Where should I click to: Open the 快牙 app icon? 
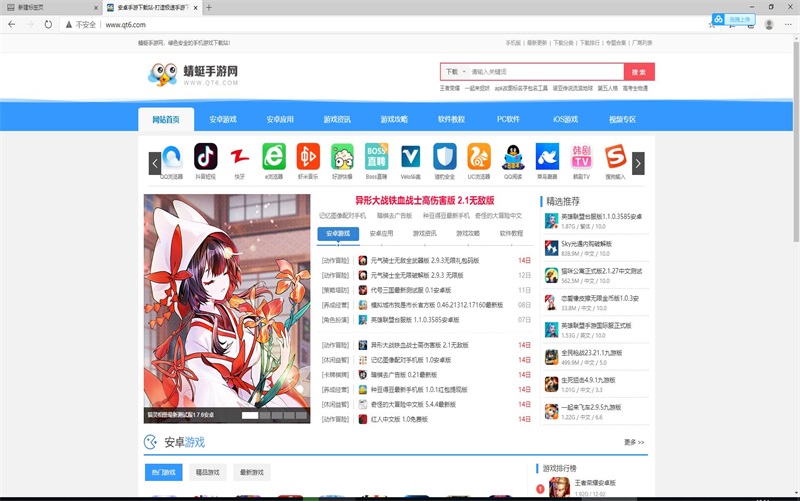coord(240,156)
